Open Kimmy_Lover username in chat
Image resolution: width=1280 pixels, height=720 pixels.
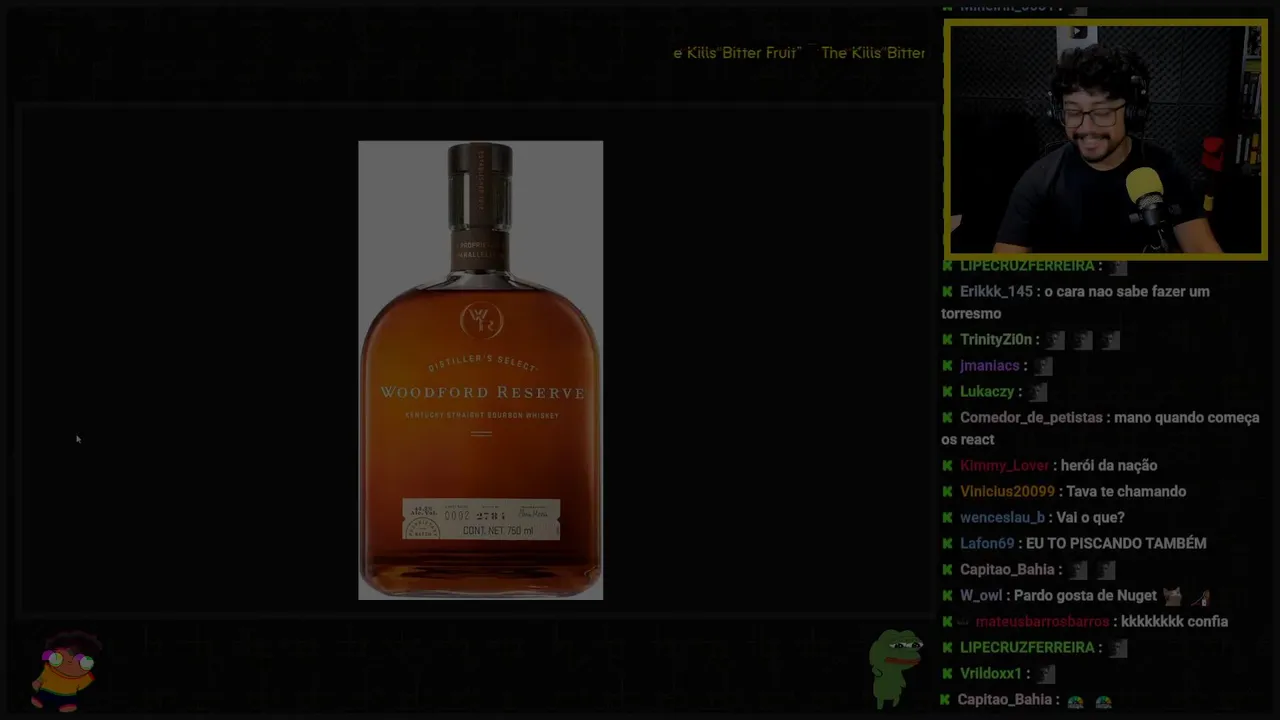point(1004,466)
